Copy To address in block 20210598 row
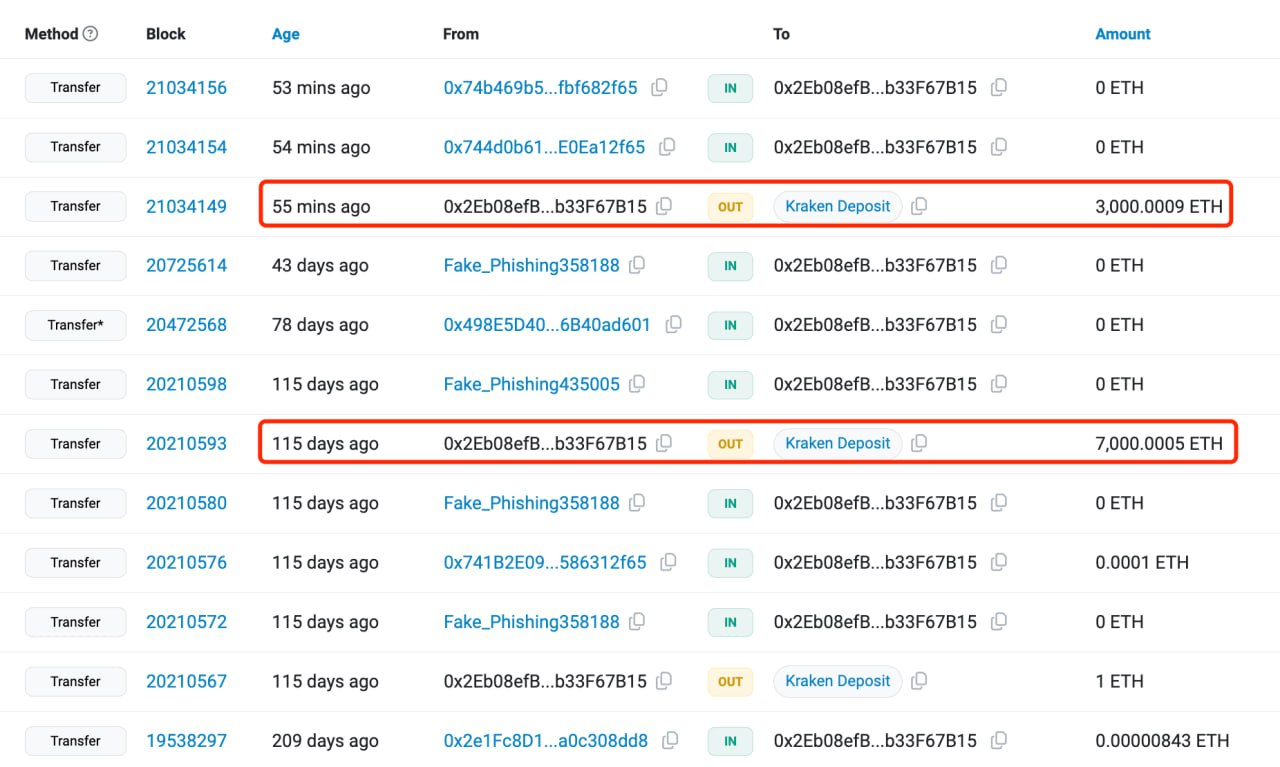This screenshot has width=1280, height=767. 998,384
